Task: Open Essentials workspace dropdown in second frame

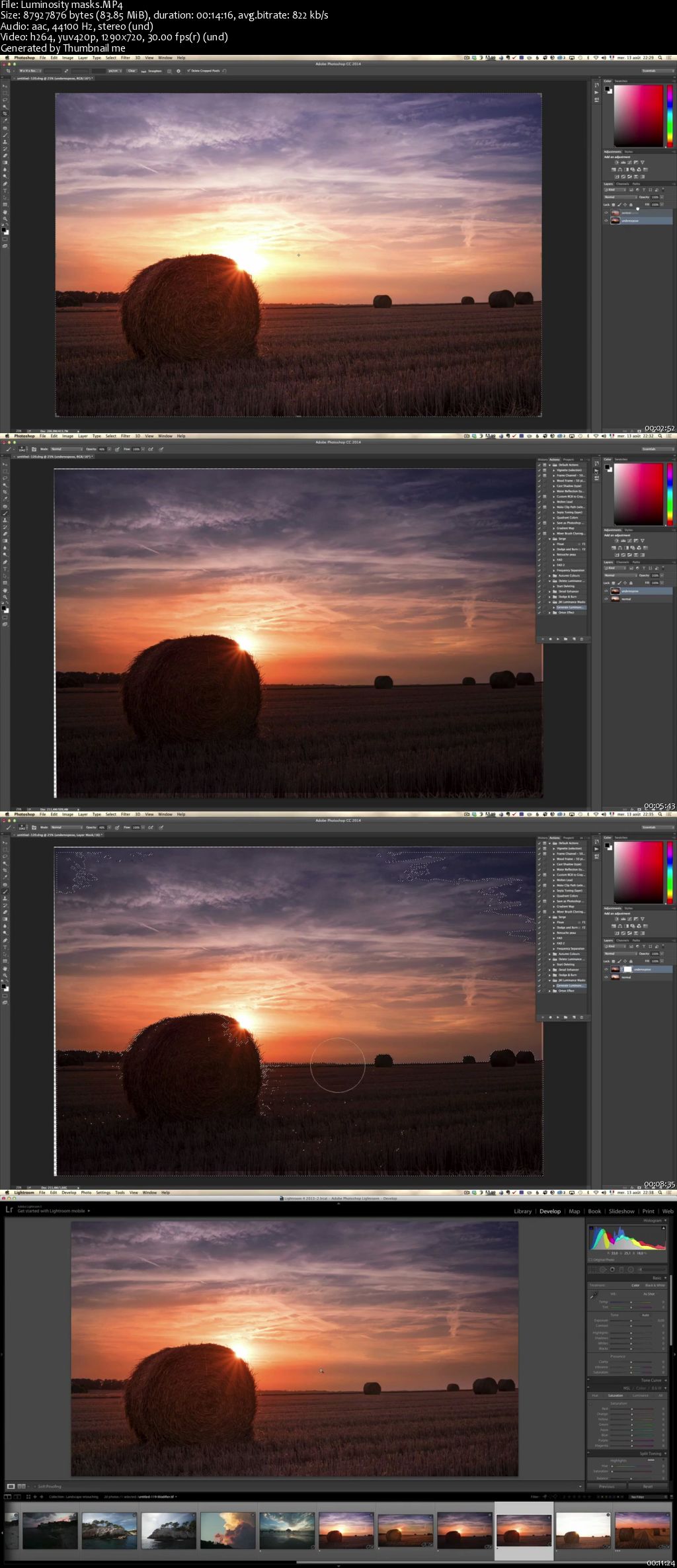Action: click(x=657, y=449)
